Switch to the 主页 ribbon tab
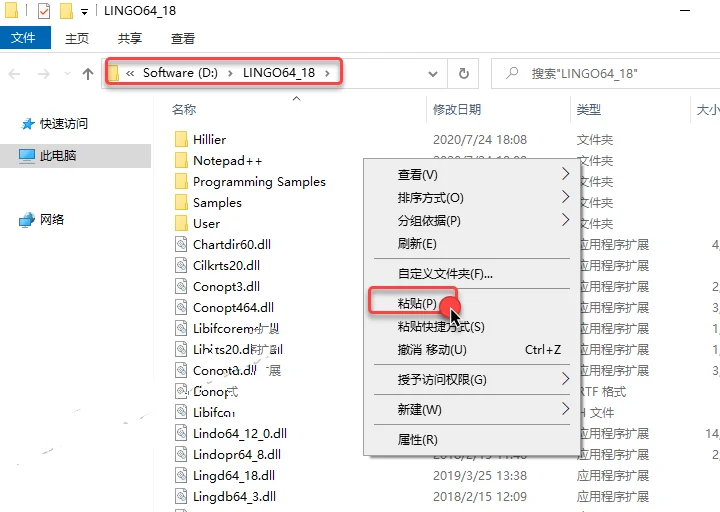 [x=77, y=38]
